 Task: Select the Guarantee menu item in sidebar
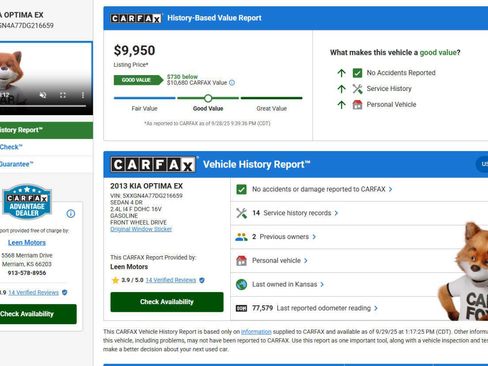46,164
